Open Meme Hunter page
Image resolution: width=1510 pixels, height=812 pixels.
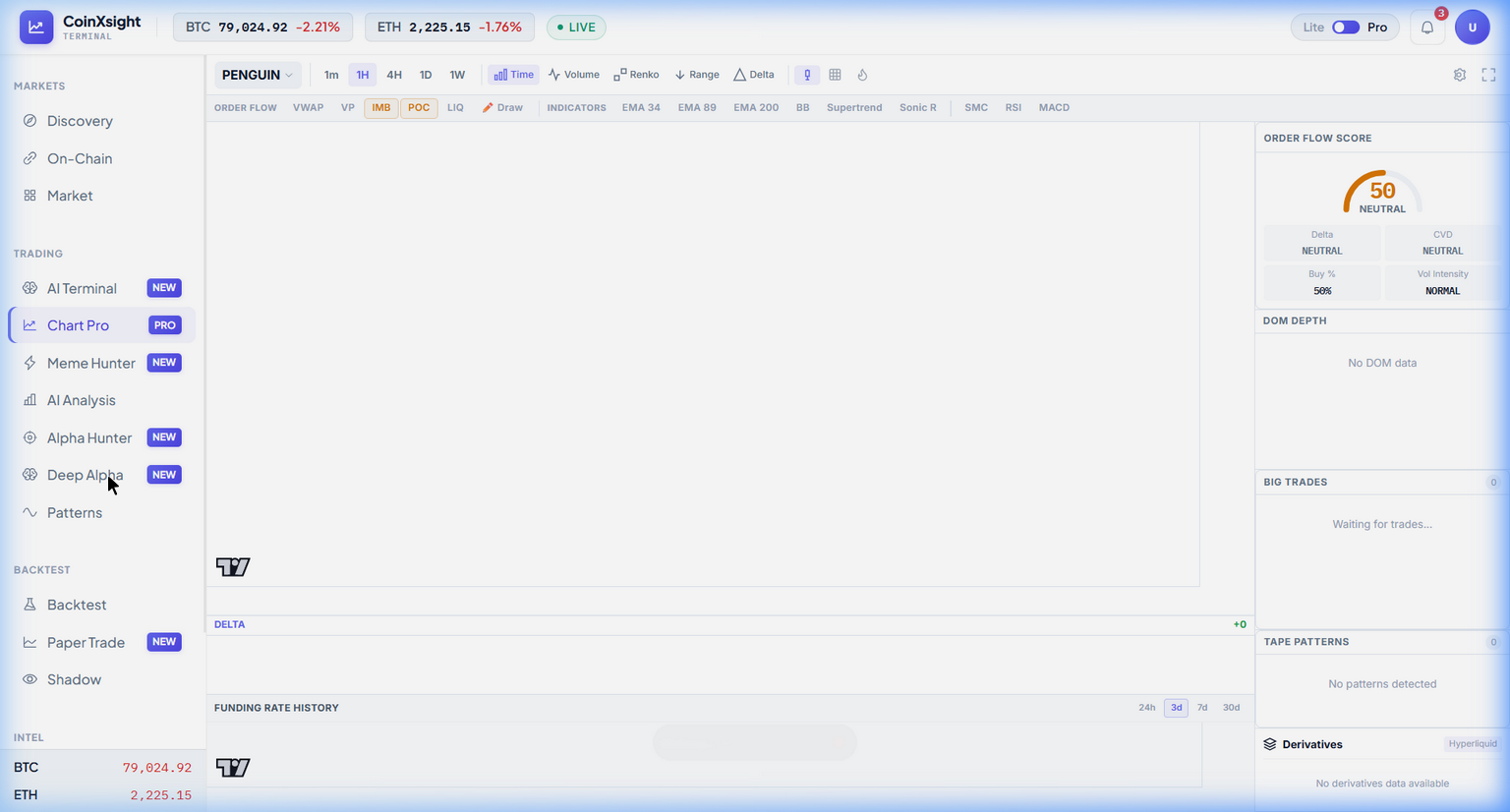(x=102, y=363)
